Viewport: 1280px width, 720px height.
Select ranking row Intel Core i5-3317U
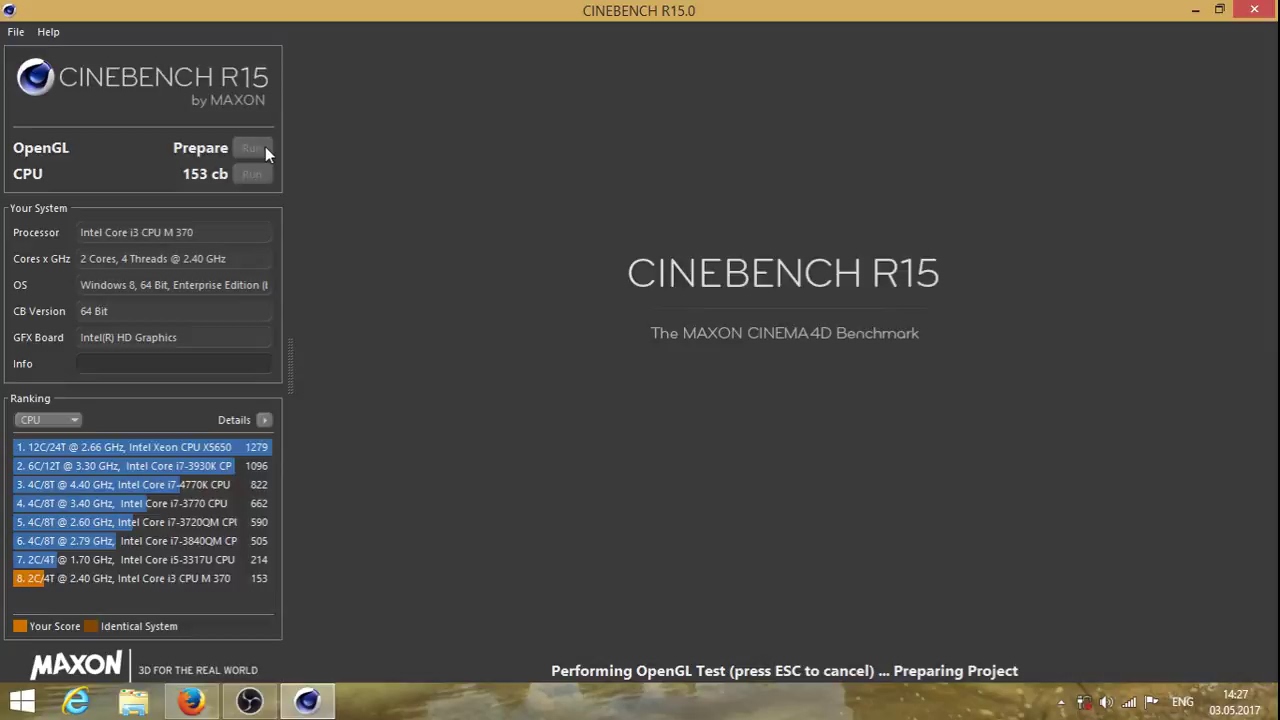pyautogui.click(x=142, y=560)
